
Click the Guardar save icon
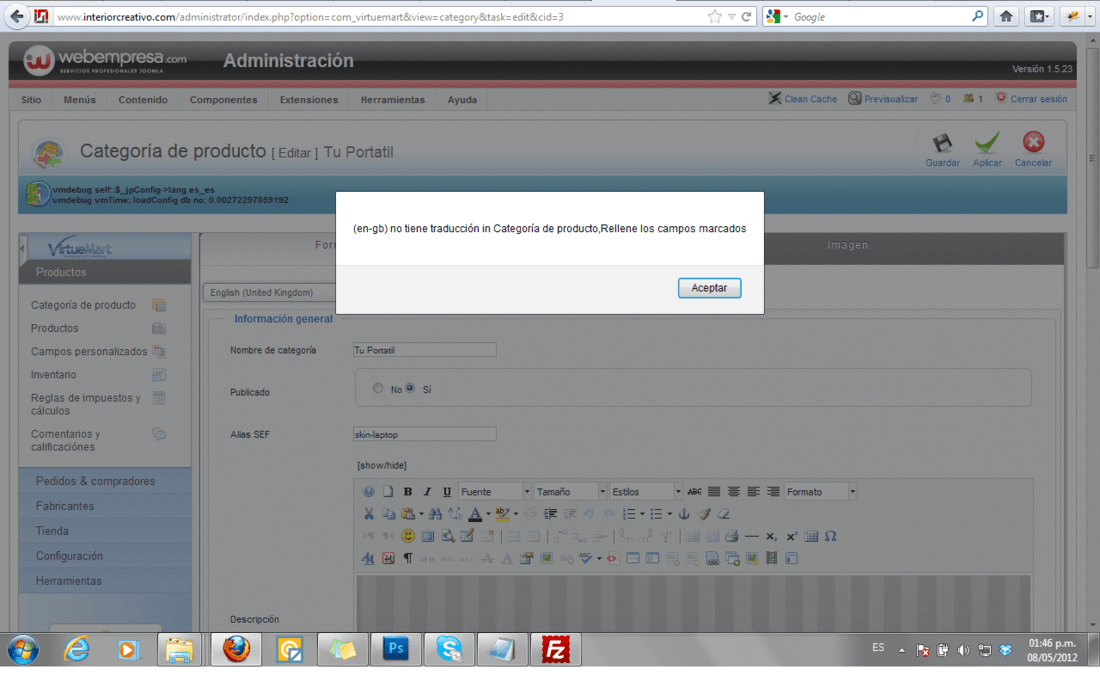pos(942,143)
